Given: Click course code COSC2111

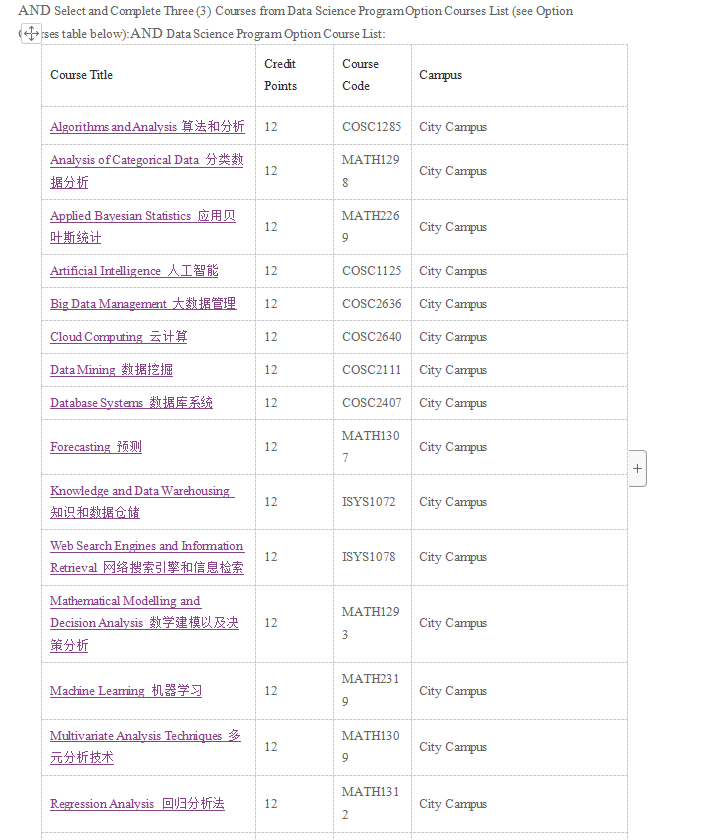Looking at the screenshot, I should tap(372, 370).
